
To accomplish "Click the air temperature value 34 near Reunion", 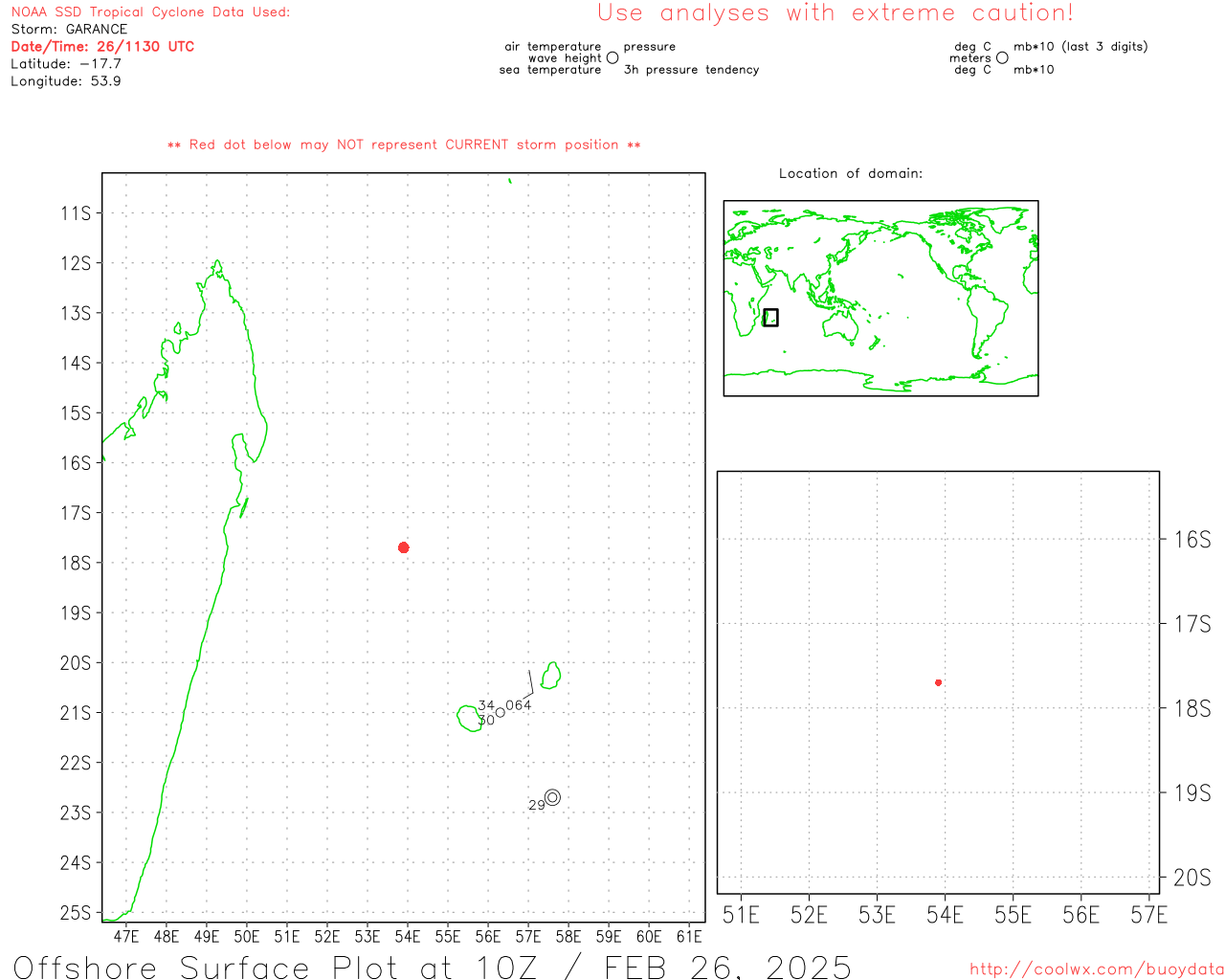I will pyautogui.click(x=486, y=705).
